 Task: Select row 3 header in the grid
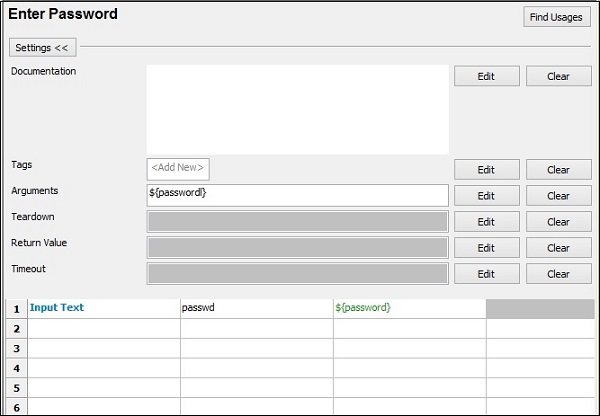(16, 348)
